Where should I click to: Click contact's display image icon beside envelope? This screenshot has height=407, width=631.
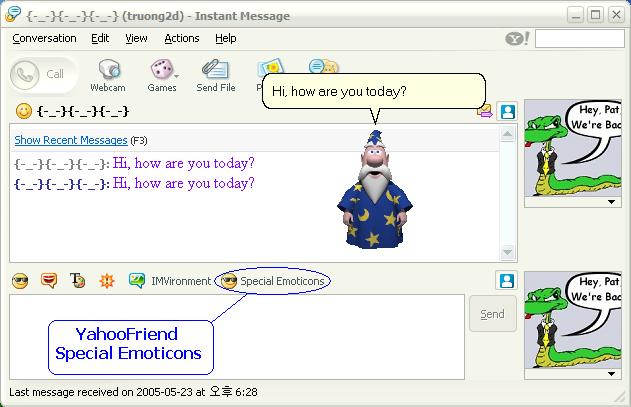pyautogui.click(x=507, y=112)
